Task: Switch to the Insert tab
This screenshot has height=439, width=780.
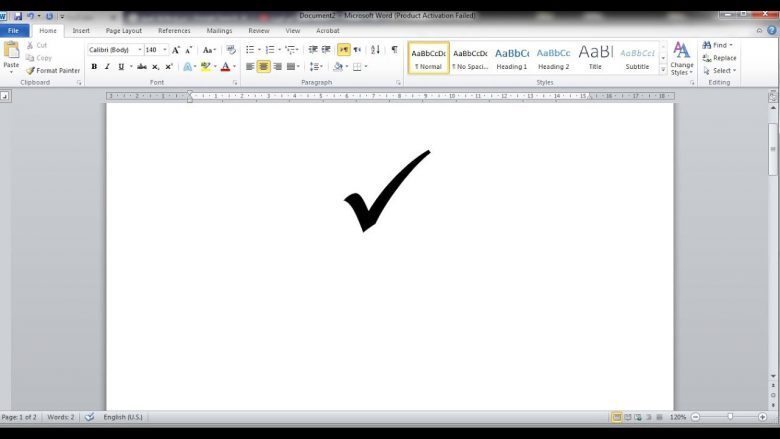Action: click(81, 31)
